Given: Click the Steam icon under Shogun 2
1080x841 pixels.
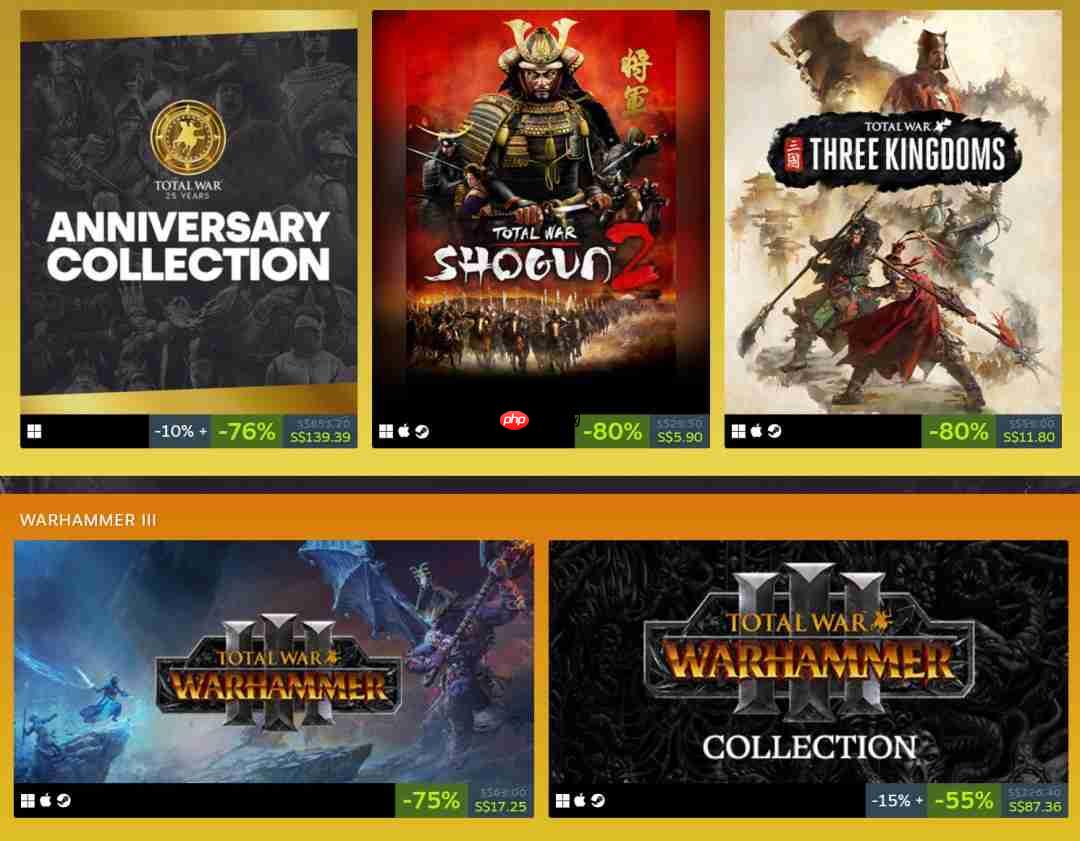Looking at the screenshot, I should pos(422,431).
